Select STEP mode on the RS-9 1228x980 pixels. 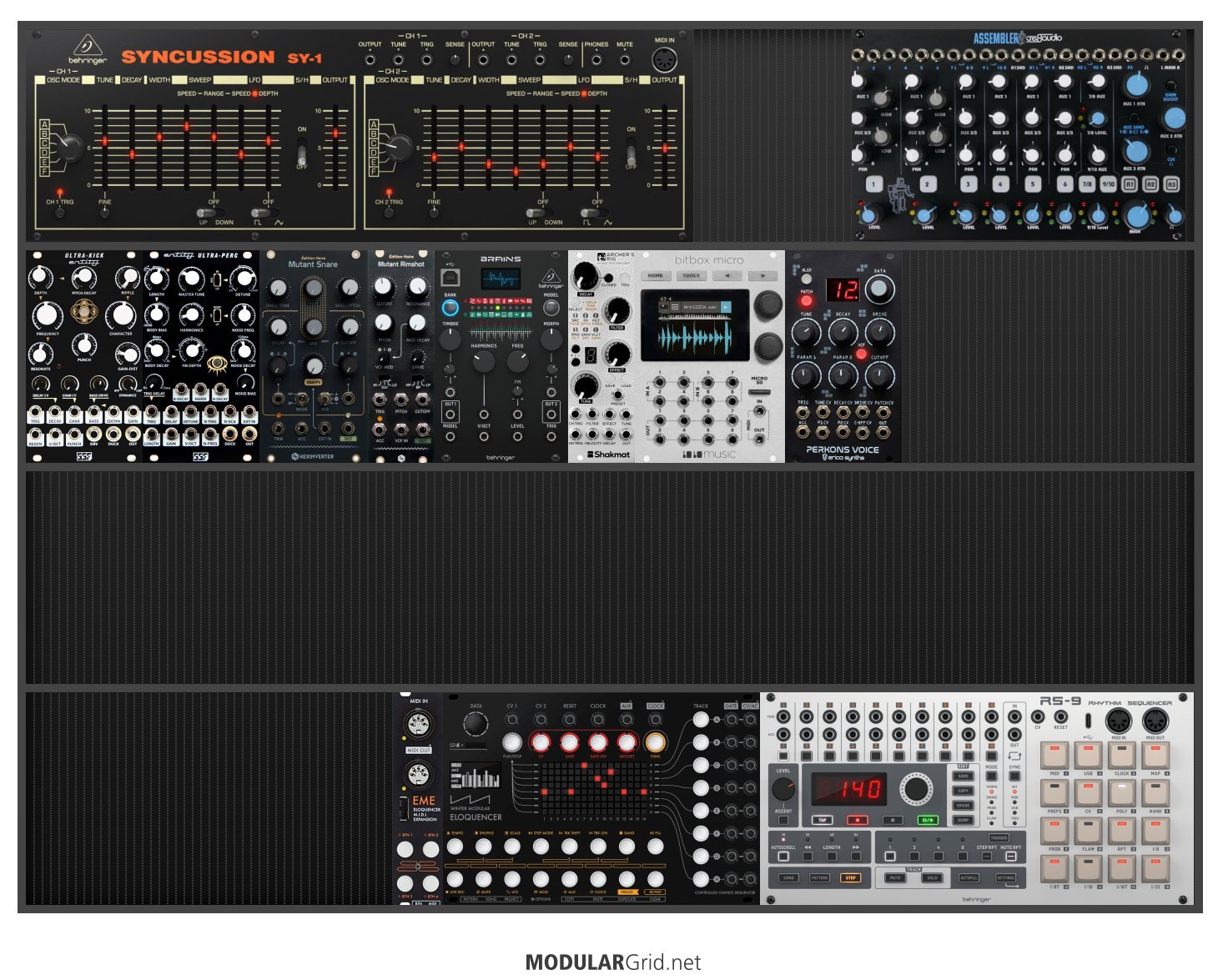tap(851, 878)
